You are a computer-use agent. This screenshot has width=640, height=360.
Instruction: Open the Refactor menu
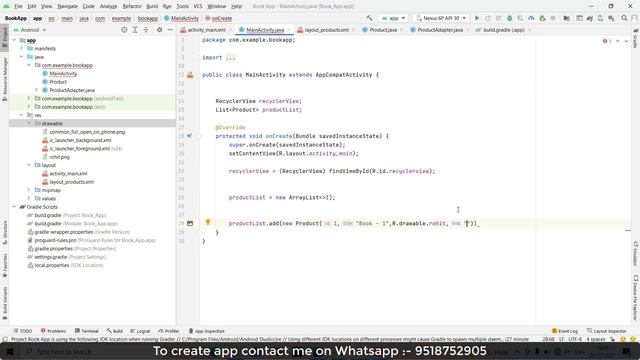pos(132,6)
